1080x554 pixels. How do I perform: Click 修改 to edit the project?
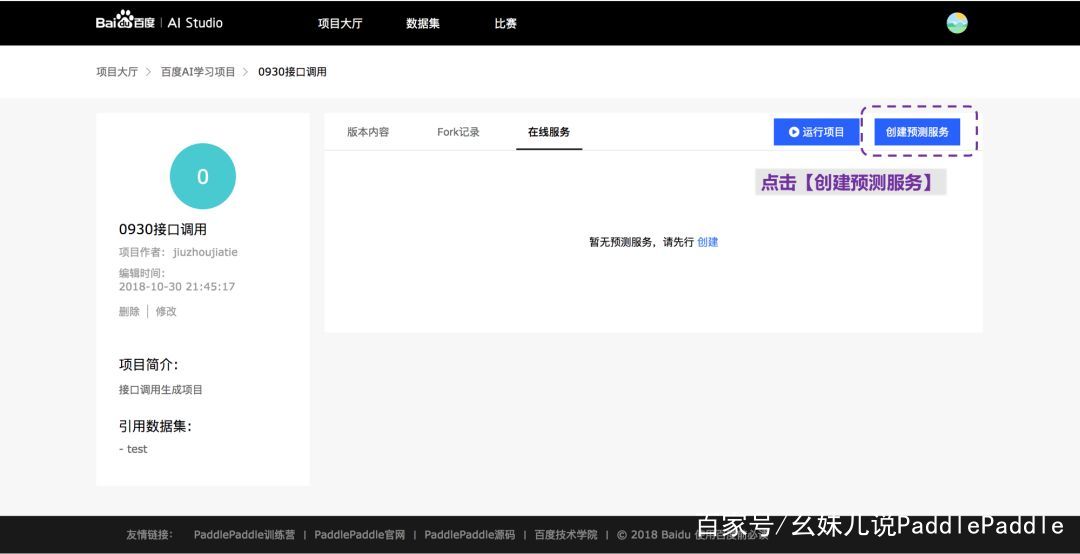[166, 311]
